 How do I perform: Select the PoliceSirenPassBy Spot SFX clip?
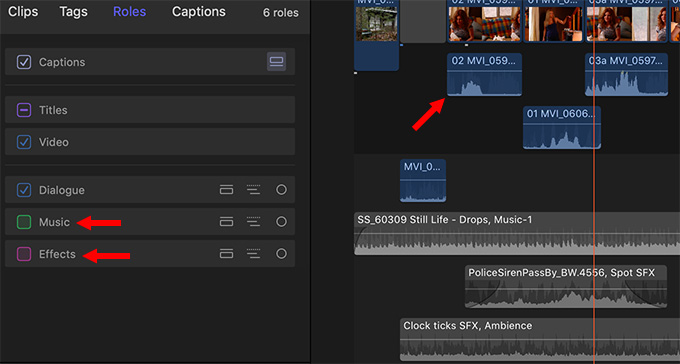point(566,286)
